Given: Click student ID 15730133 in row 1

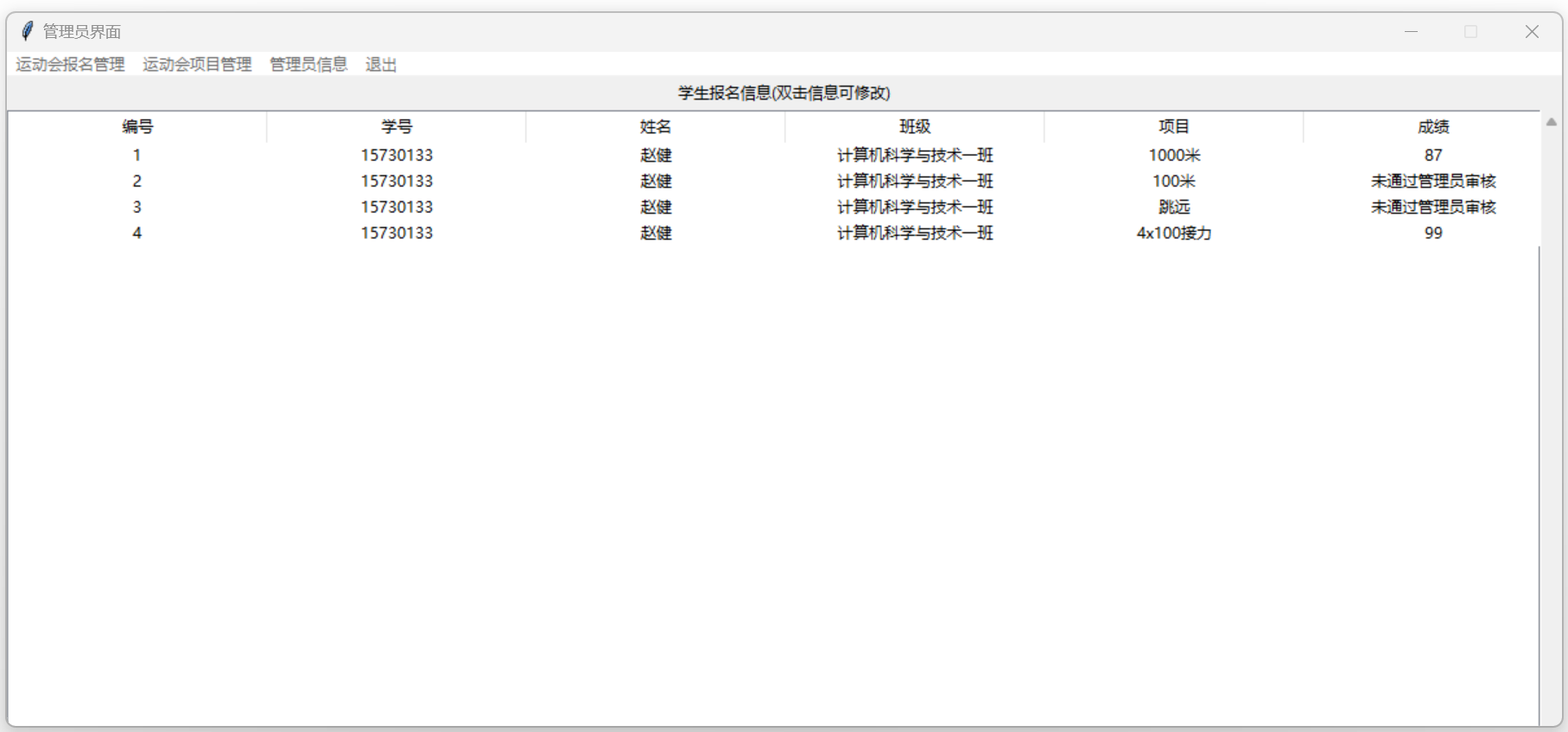Looking at the screenshot, I should [397, 156].
